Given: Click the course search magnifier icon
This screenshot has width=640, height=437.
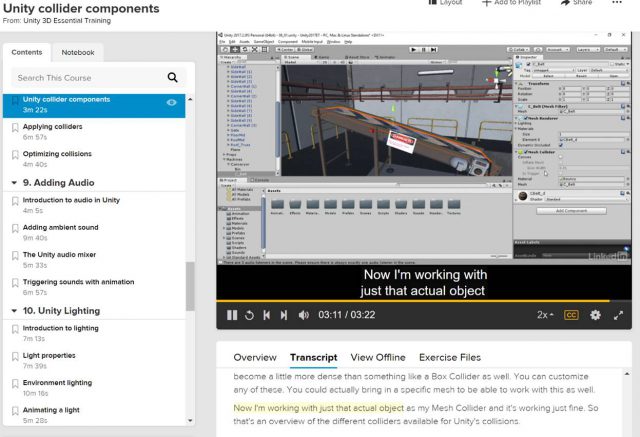Looking at the screenshot, I should [173, 77].
